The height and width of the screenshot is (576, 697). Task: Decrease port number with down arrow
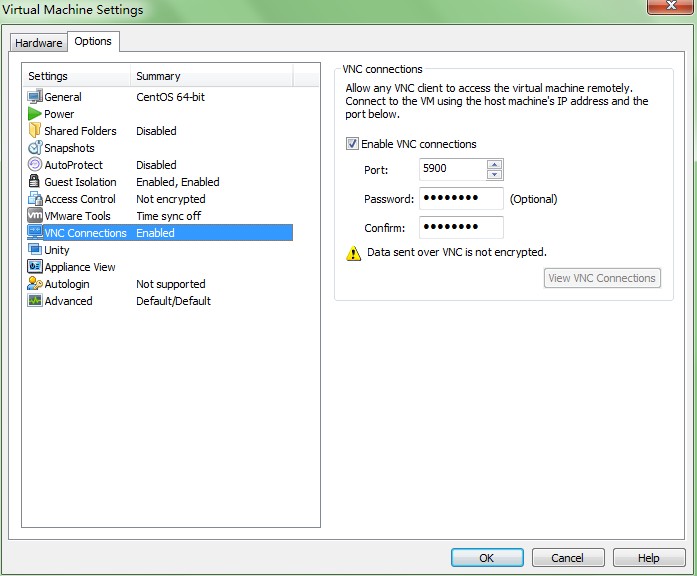(494, 175)
